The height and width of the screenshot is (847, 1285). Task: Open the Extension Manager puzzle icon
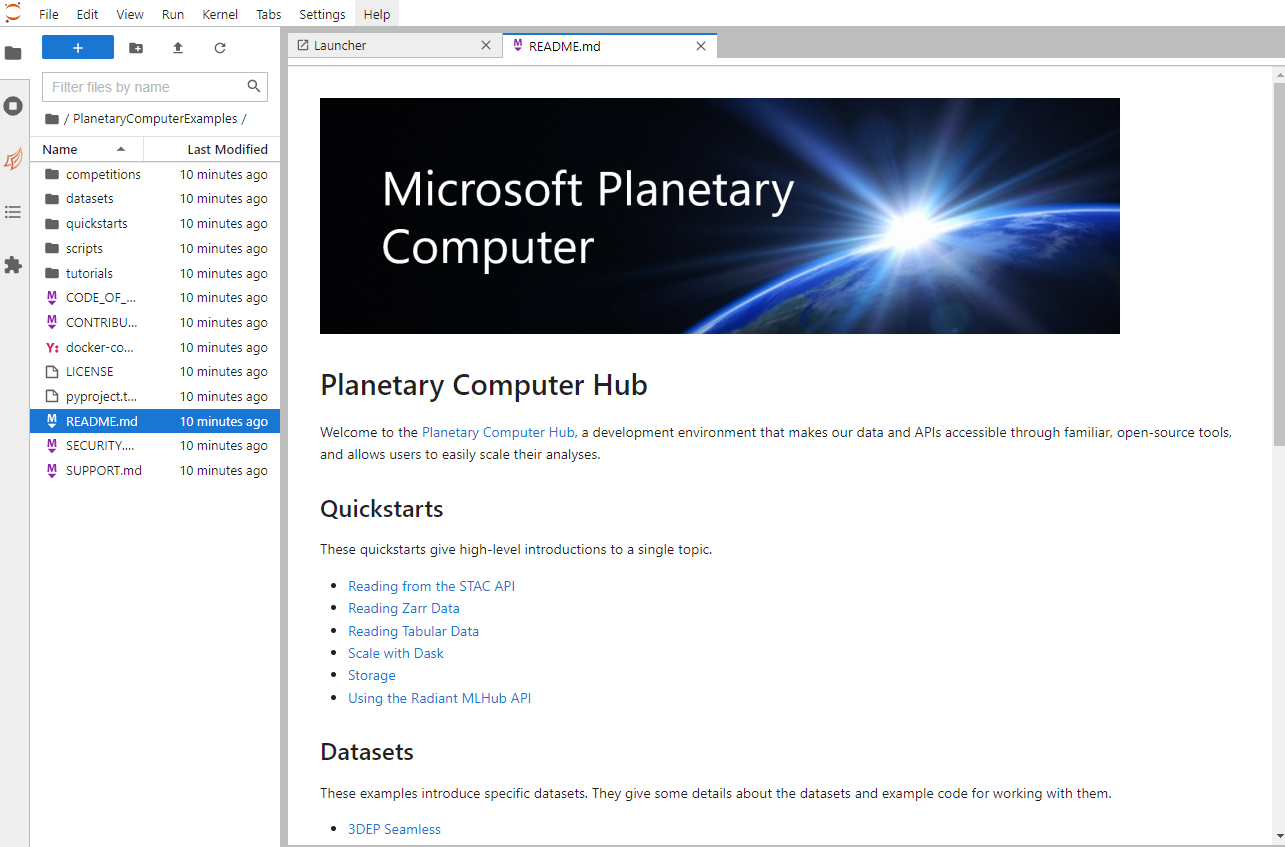(13, 265)
